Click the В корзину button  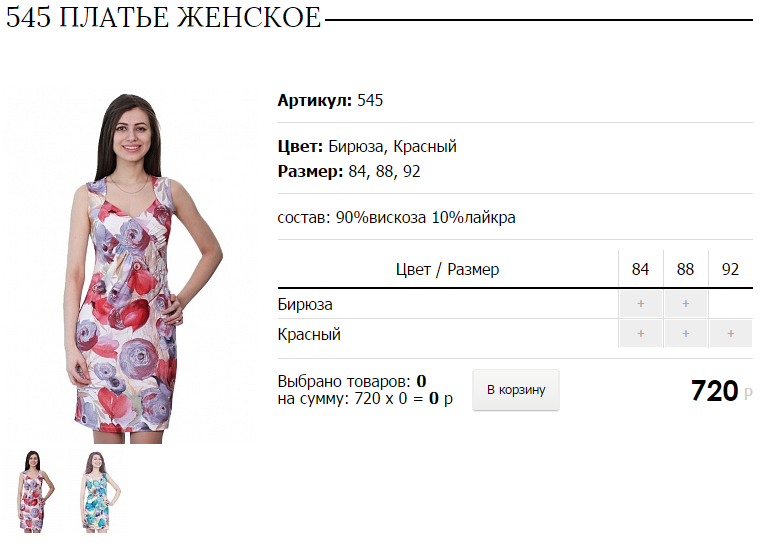pos(516,390)
